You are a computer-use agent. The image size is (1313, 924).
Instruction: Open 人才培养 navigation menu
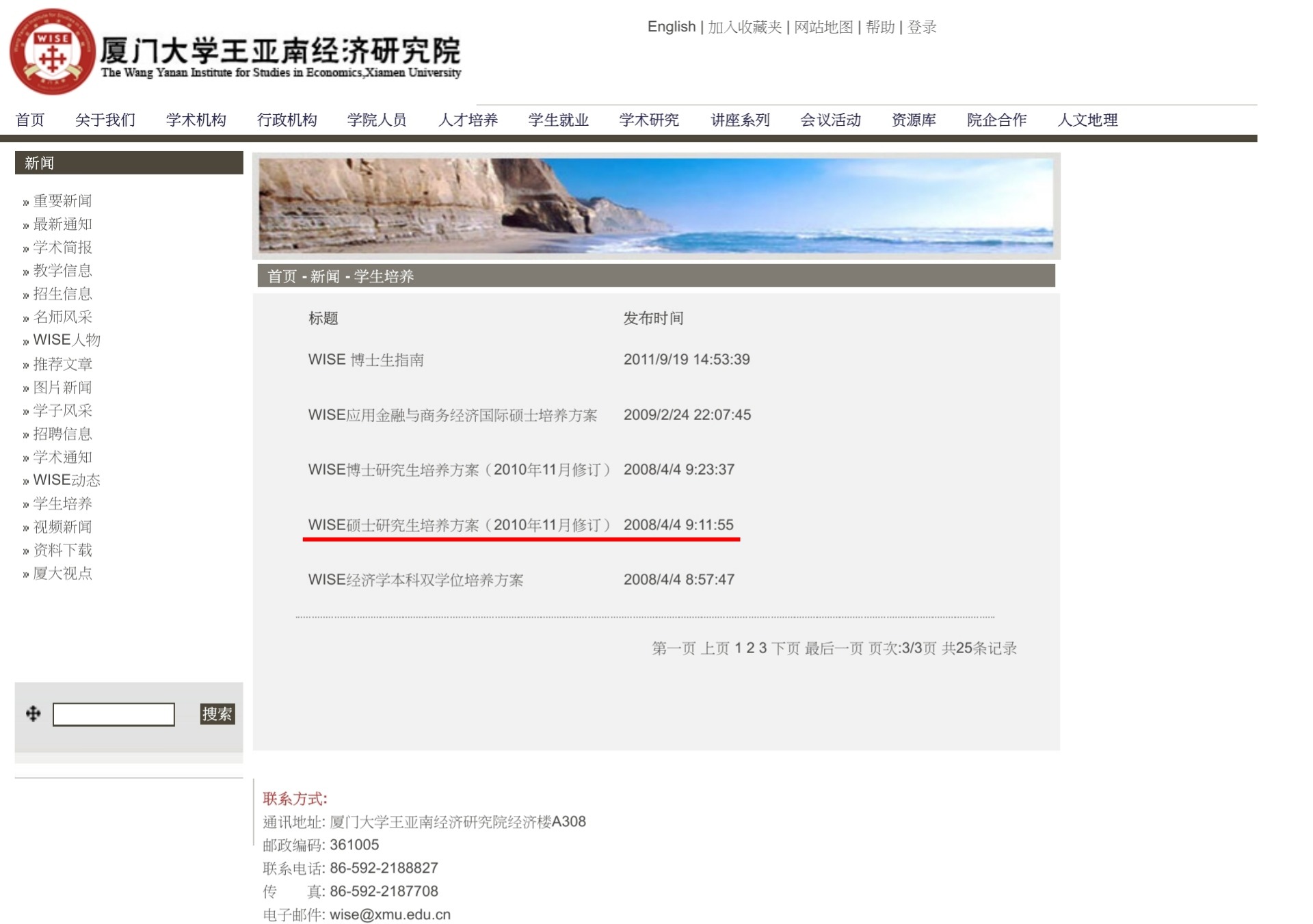coord(468,120)
